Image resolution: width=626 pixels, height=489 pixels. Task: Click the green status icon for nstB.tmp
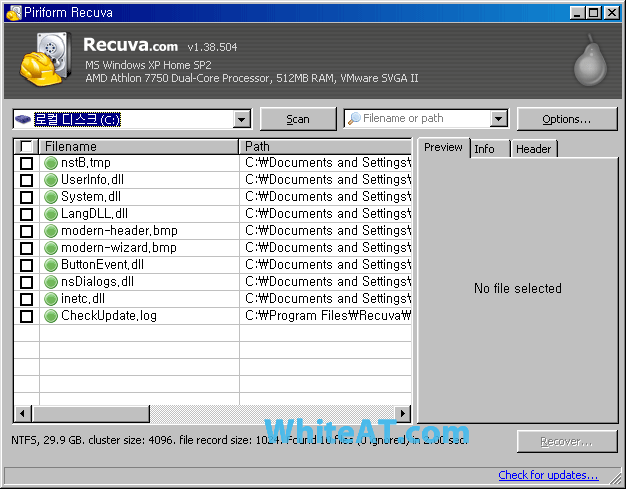click(51, 163)
